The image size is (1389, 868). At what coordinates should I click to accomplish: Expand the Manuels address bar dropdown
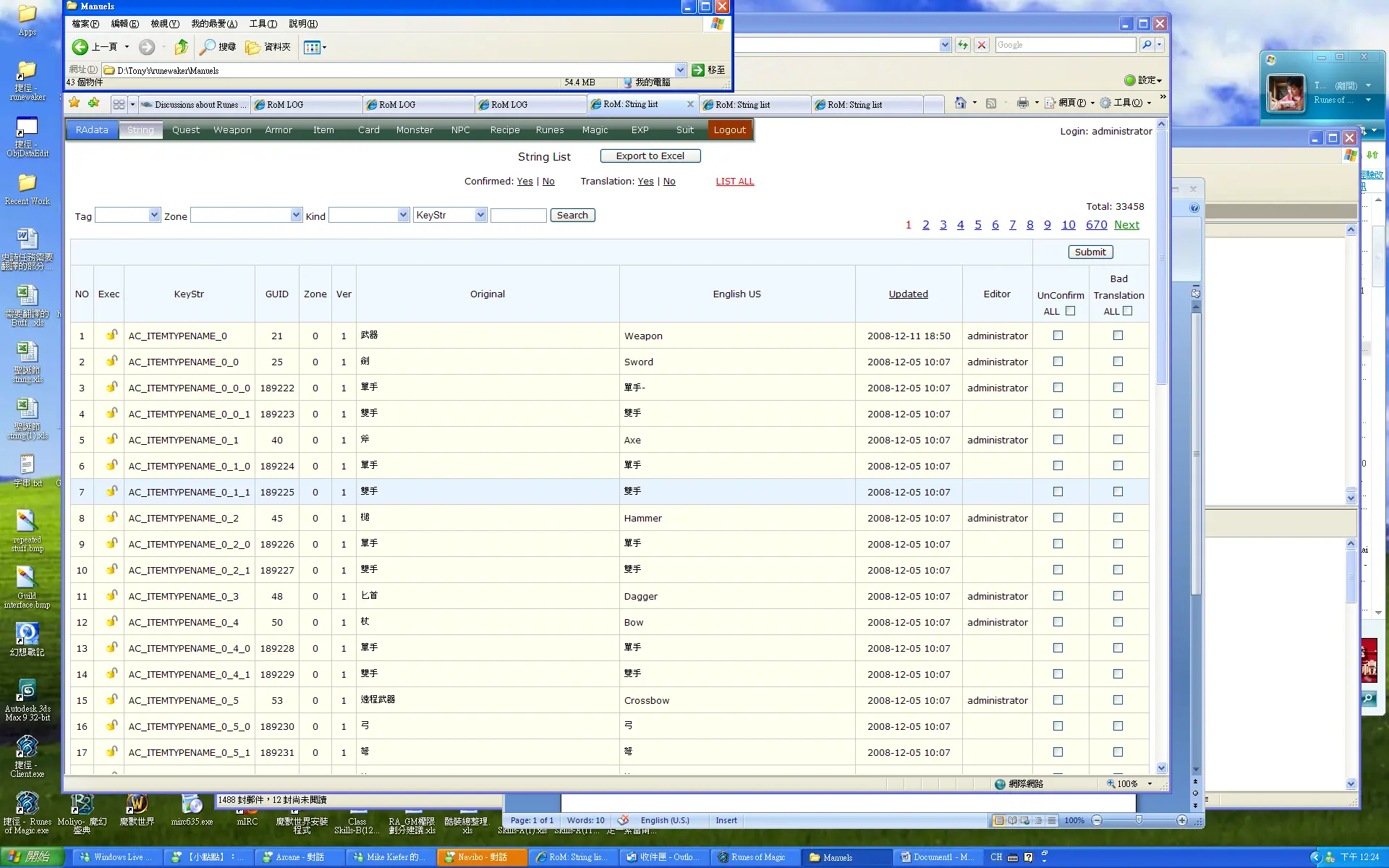coord(680,70)
